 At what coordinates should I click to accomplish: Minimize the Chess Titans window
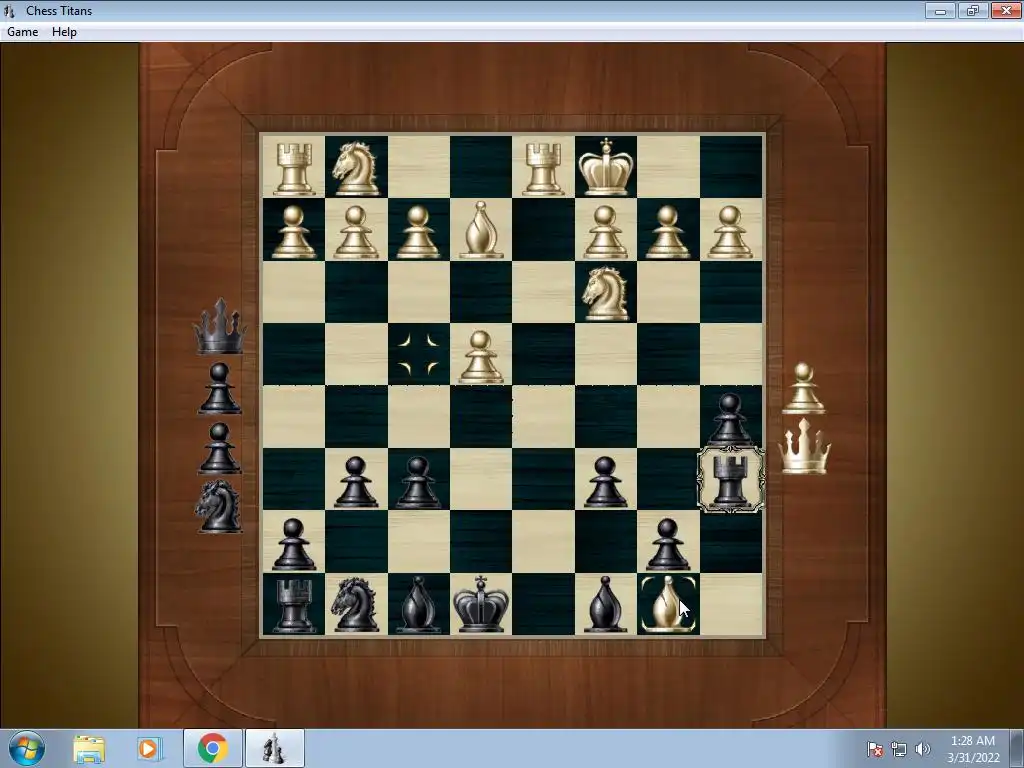940,10
